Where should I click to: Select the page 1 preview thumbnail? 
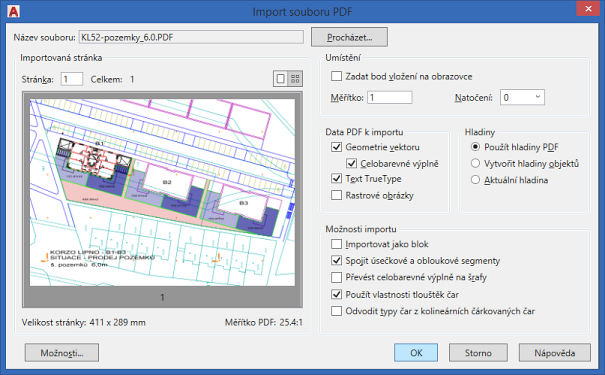click(162, 193)
